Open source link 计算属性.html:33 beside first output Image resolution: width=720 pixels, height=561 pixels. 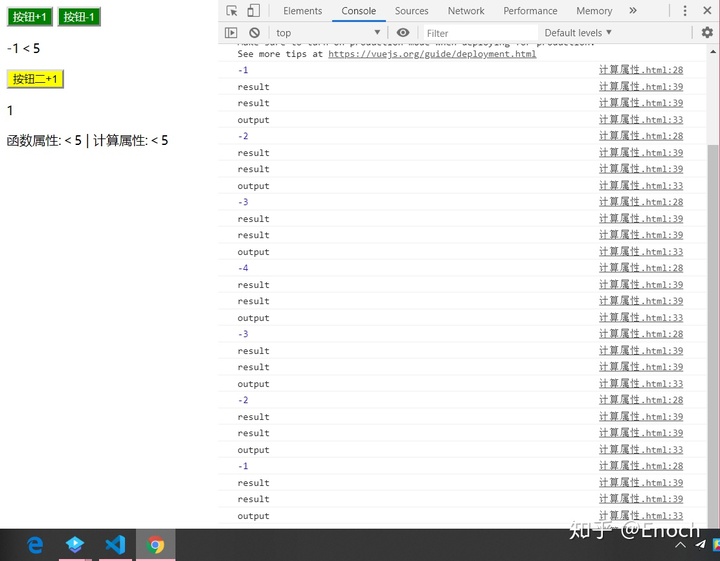(x=641, y=120)
